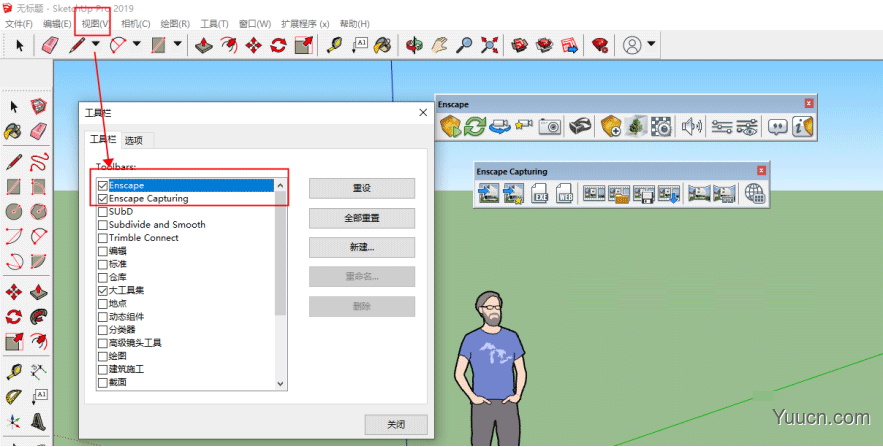Enable the 标准 toolbar checkbox

[x=102, y=264]
